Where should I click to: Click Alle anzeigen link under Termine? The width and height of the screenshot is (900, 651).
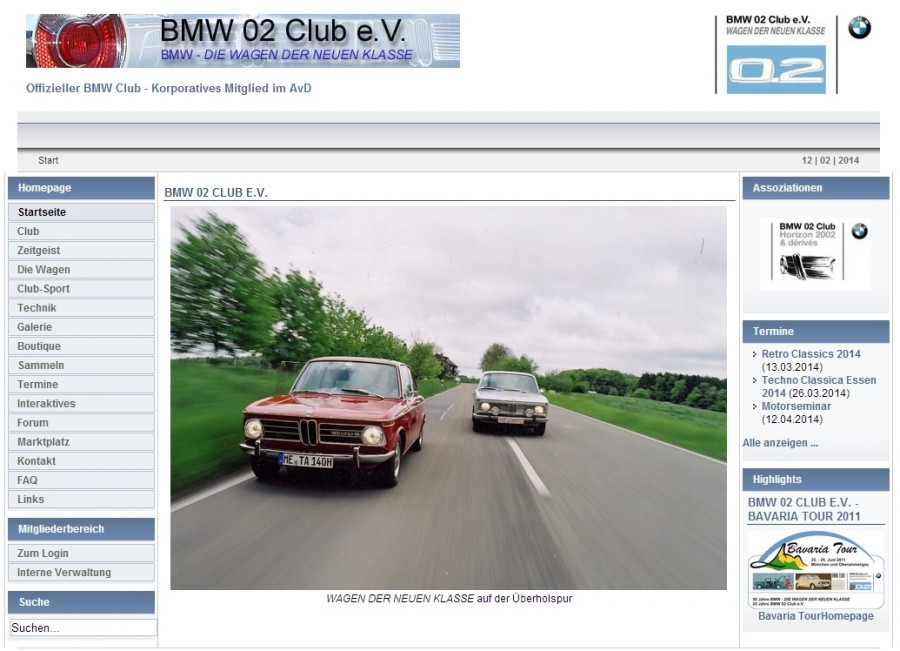click(780, 443)
